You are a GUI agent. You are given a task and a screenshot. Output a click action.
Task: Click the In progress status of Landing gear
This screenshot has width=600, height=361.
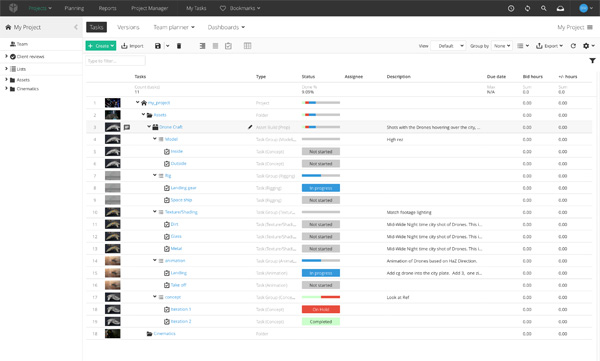click(x=321, y=188)
